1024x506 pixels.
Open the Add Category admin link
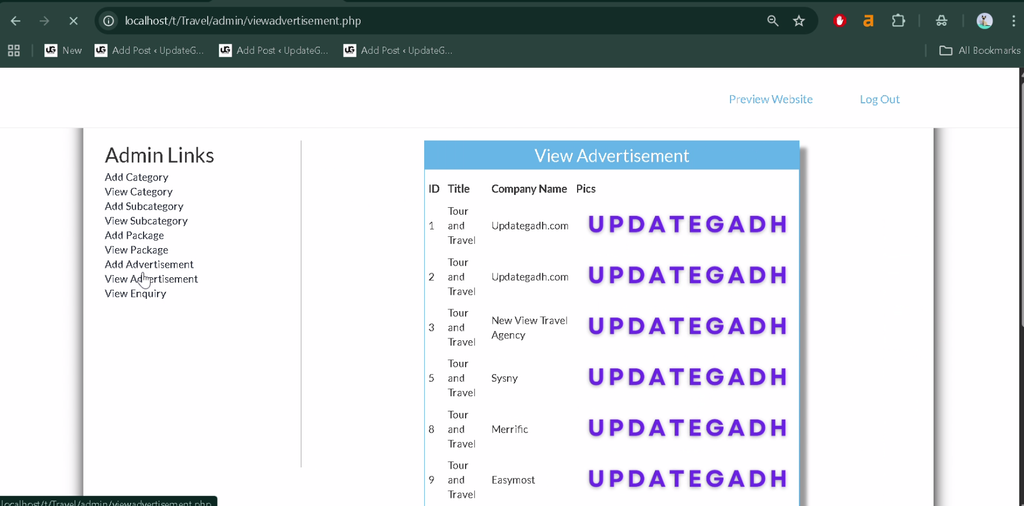coord(136,177)
